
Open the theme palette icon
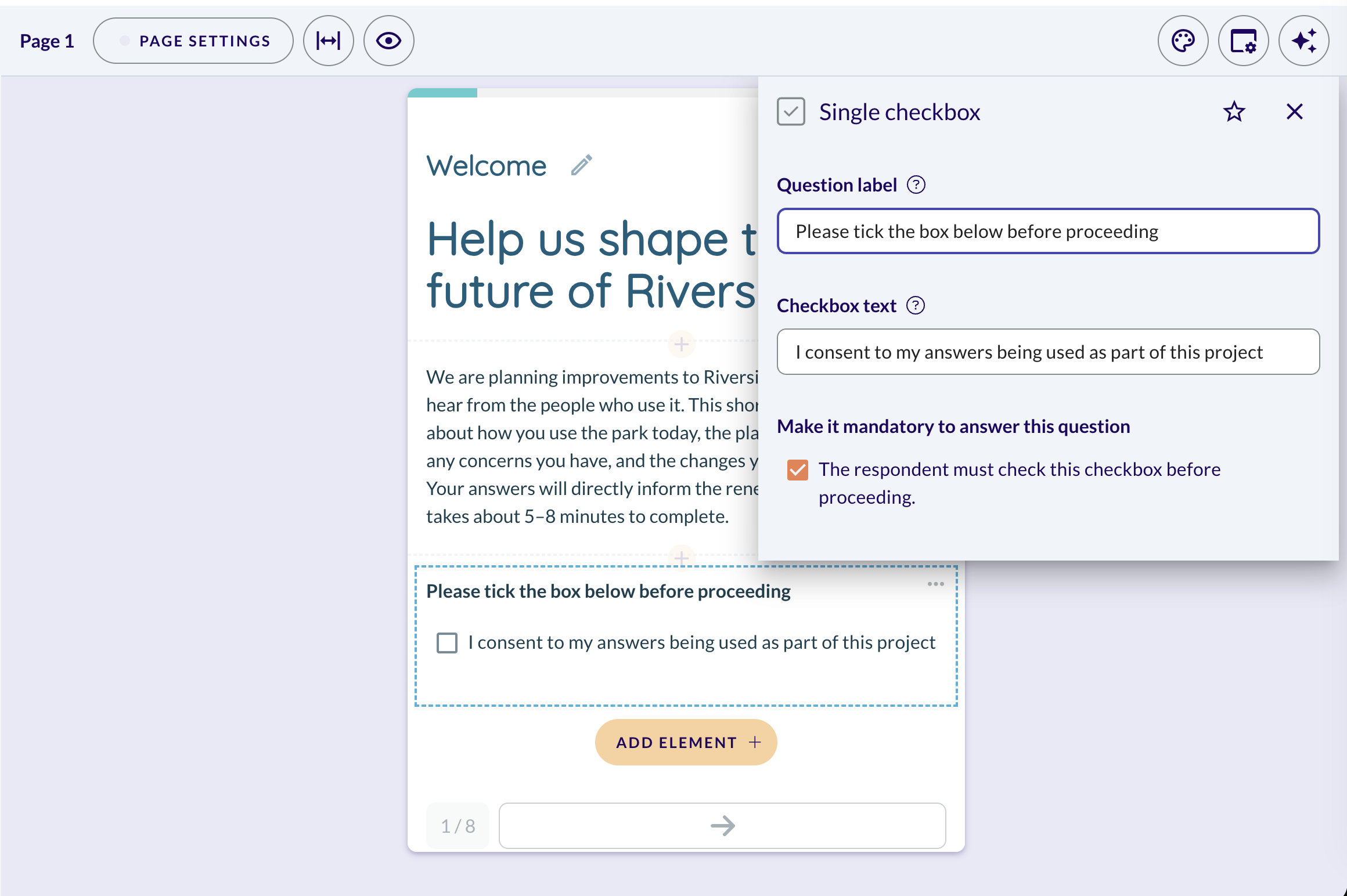[x=1183, y=41]
